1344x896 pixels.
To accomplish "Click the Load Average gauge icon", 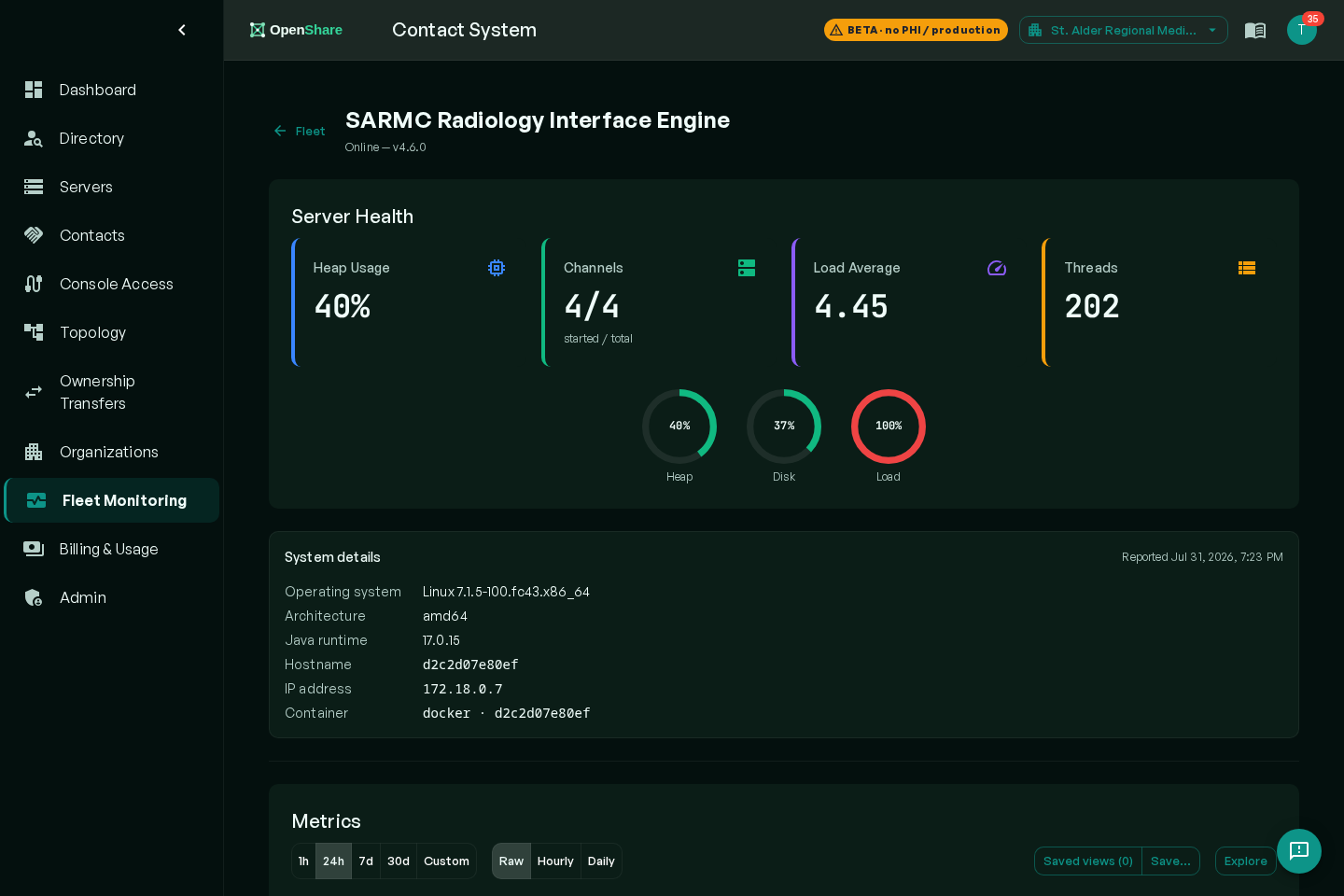I will pos(997,268).
